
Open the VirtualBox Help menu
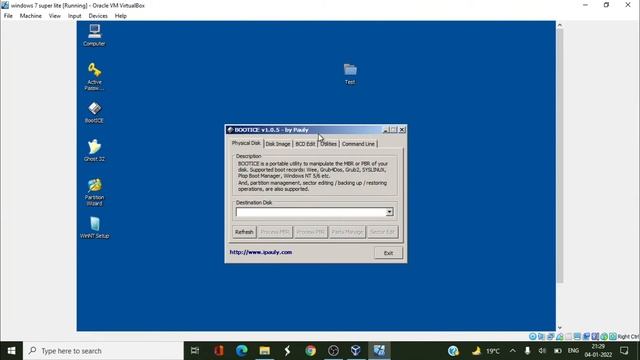[x=120, y=16]
